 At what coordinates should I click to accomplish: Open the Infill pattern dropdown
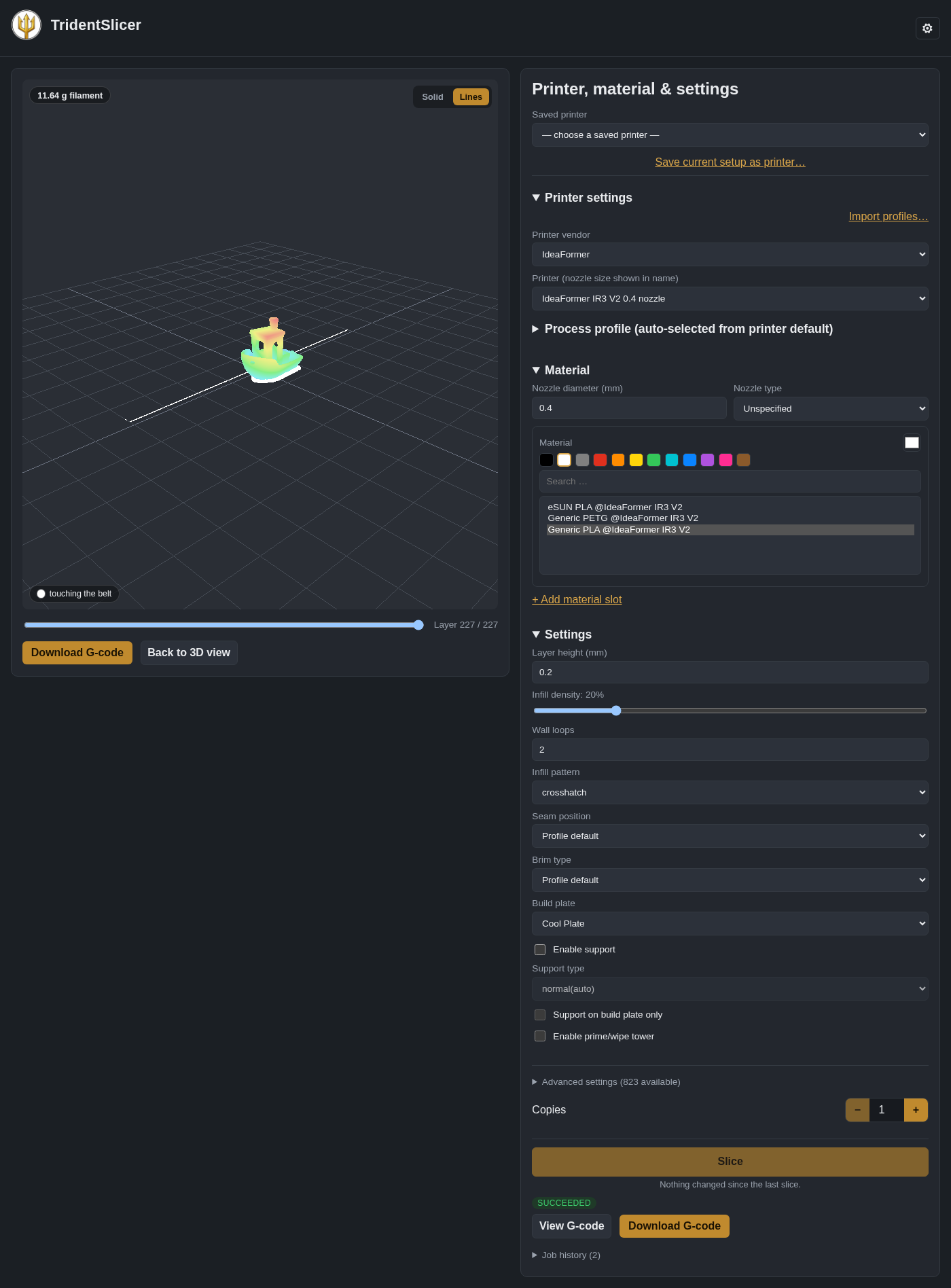tap(730, 792)
